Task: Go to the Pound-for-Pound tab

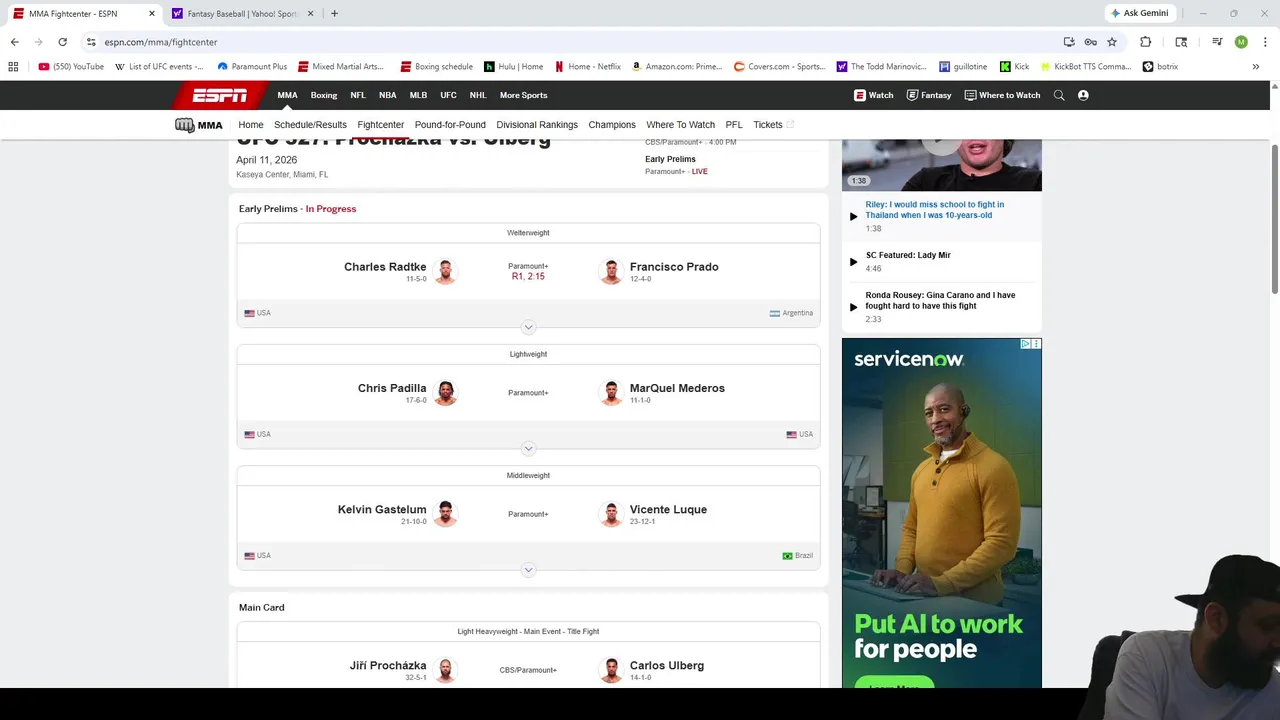Action: (450, 125)
